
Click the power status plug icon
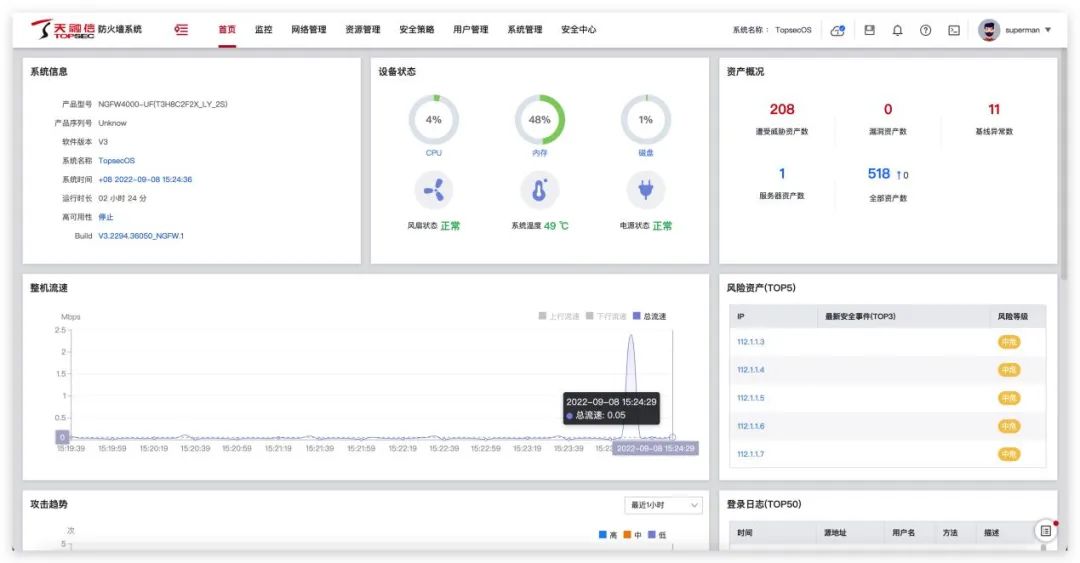coord(646,190)
